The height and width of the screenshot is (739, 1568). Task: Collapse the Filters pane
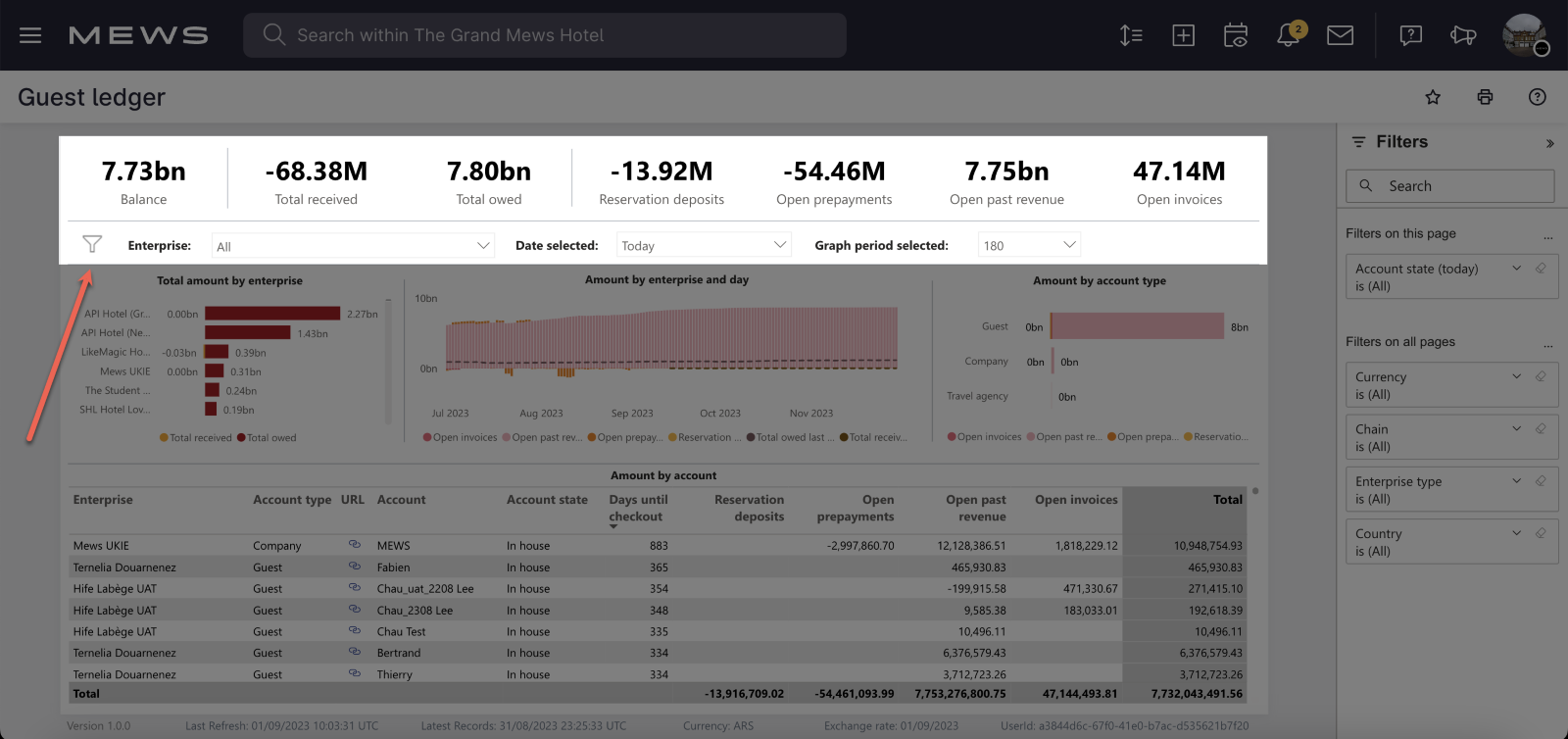[x=1549, y=143]
